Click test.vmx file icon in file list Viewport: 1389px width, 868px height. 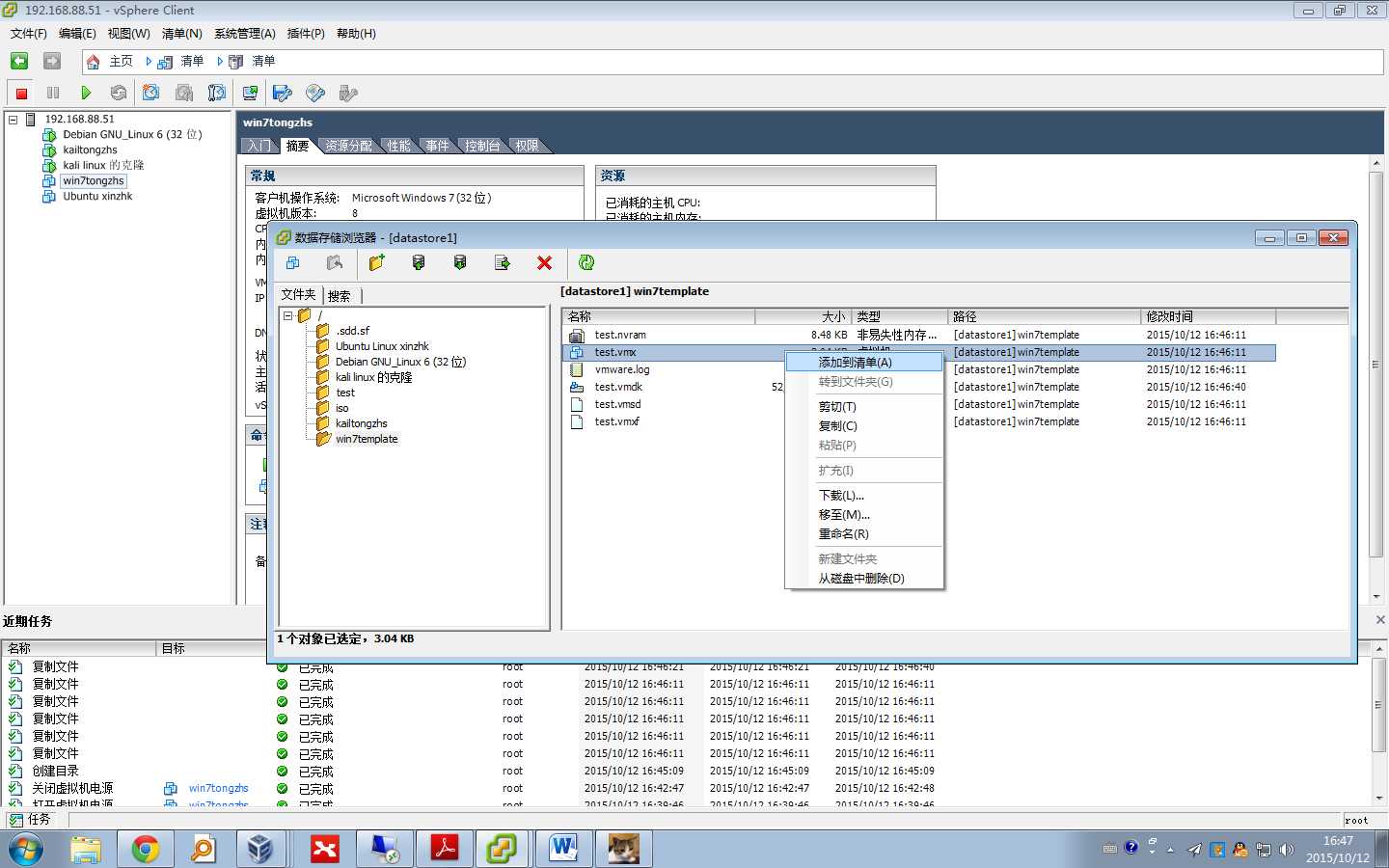(x=577, y=353)
